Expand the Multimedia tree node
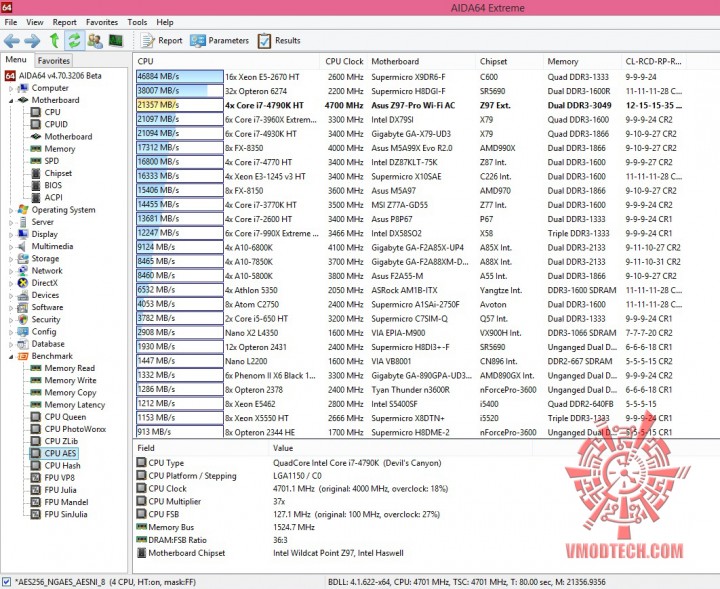Screen dimensions: 720x589 coord(11,247)
